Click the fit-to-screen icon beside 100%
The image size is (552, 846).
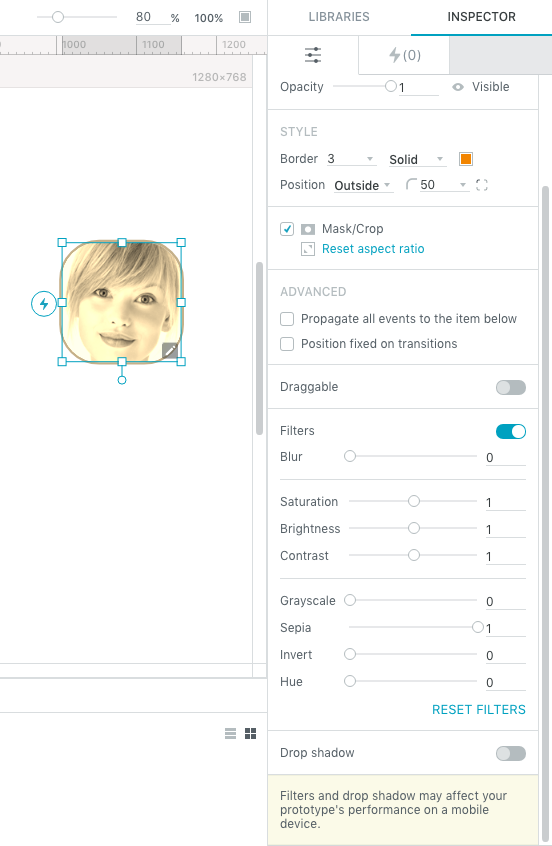[245, 17]
